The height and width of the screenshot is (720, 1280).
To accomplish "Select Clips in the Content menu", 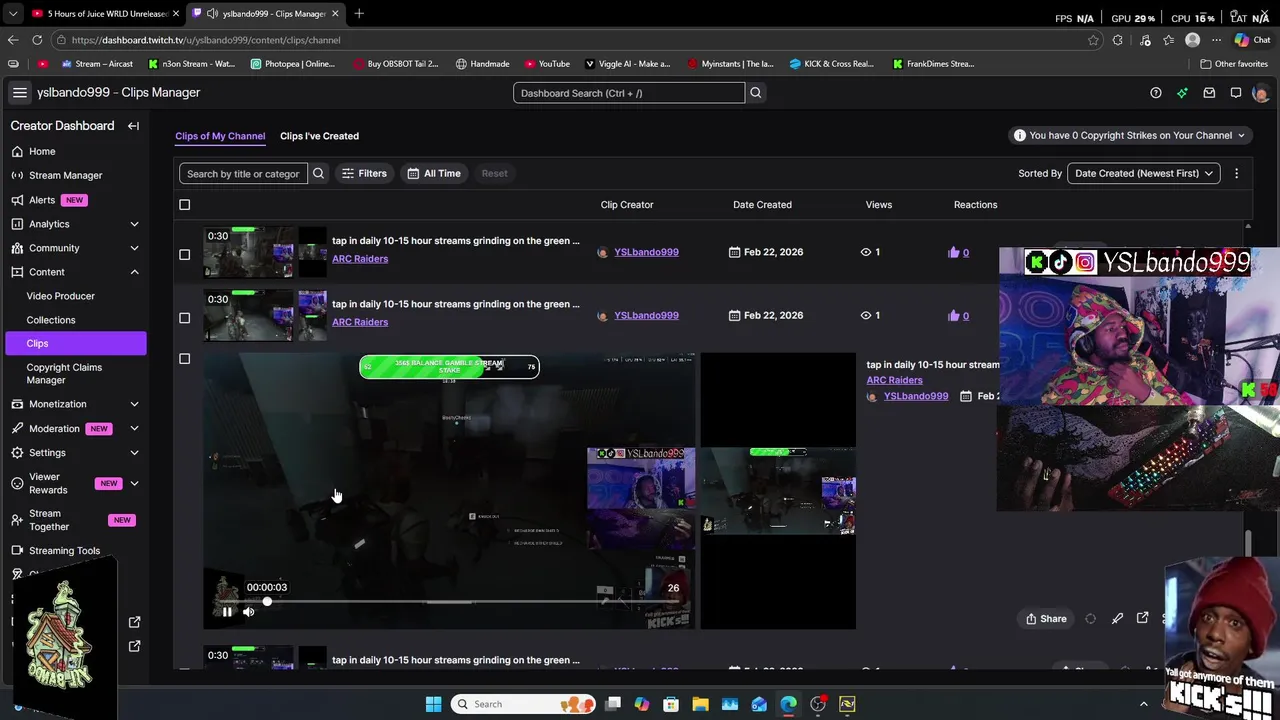I will [x=75, y=343].
